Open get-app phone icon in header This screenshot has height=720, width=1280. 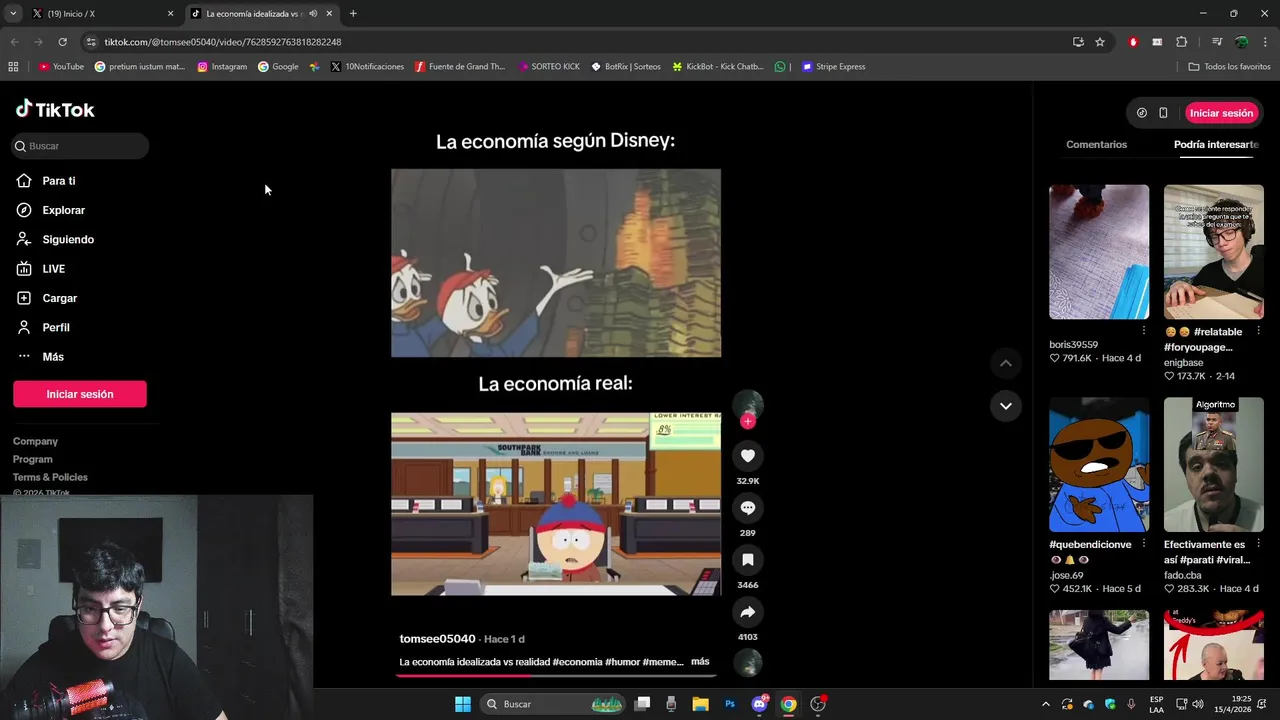[1163, 113]
